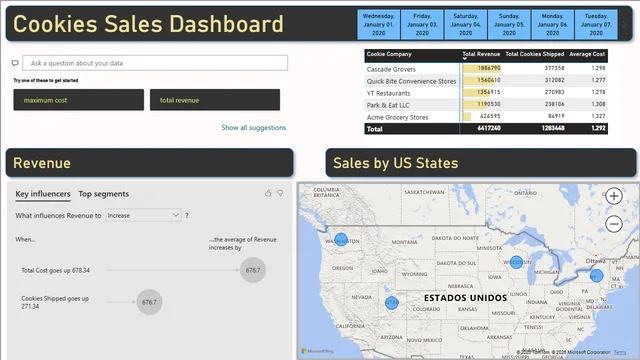Switch to the Key influencers tab

click(x=43, y=194)
